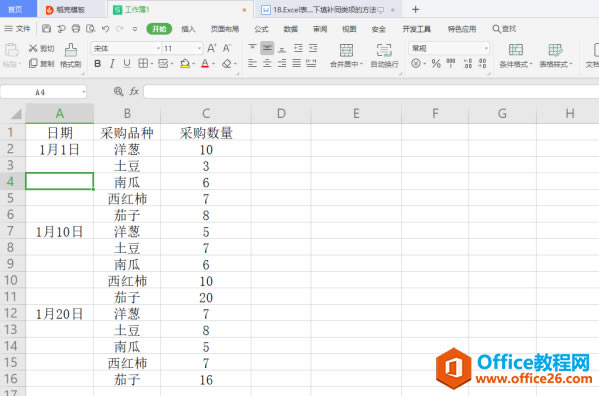Click the cell Borders icon

(x=143, y=63)
